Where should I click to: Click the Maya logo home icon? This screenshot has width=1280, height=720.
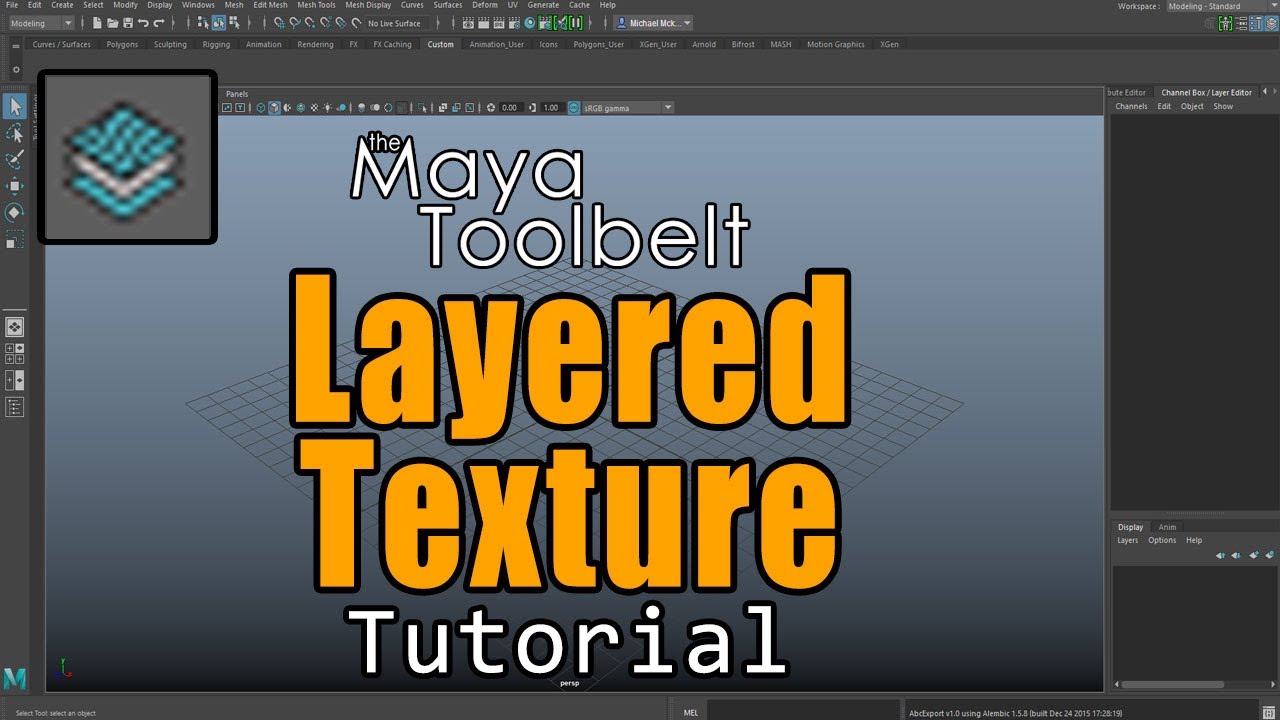point(15,678)
